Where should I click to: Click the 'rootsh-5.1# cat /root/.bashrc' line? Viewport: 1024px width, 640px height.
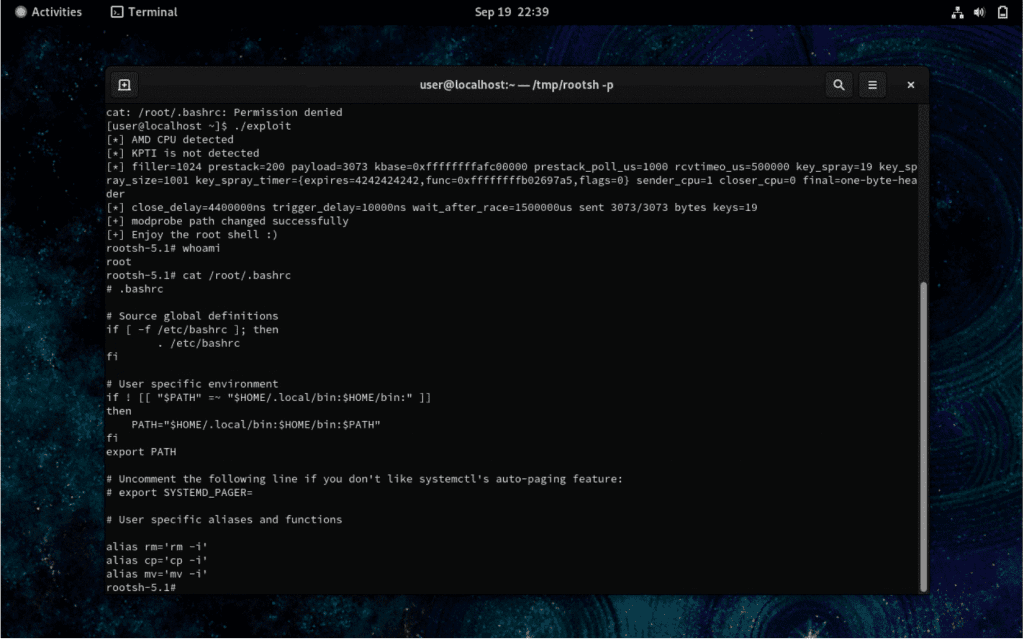click(199, 276)
